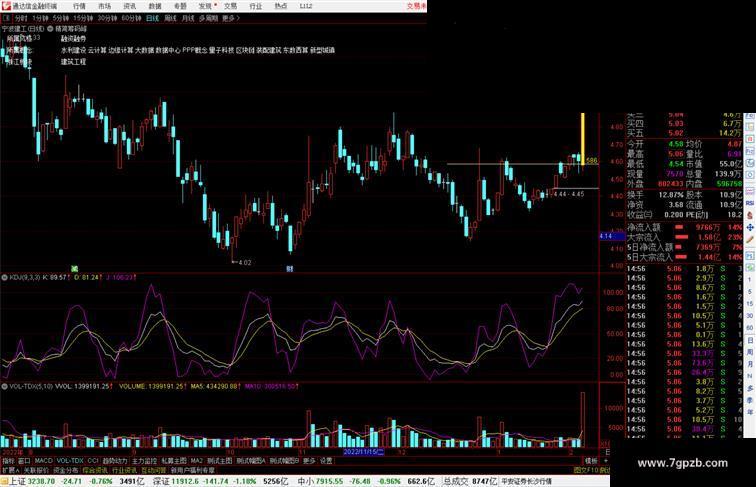This screenshot has height=487, width=756.
Task: Select 季 period in right sidebar
Action: (750, 400)
